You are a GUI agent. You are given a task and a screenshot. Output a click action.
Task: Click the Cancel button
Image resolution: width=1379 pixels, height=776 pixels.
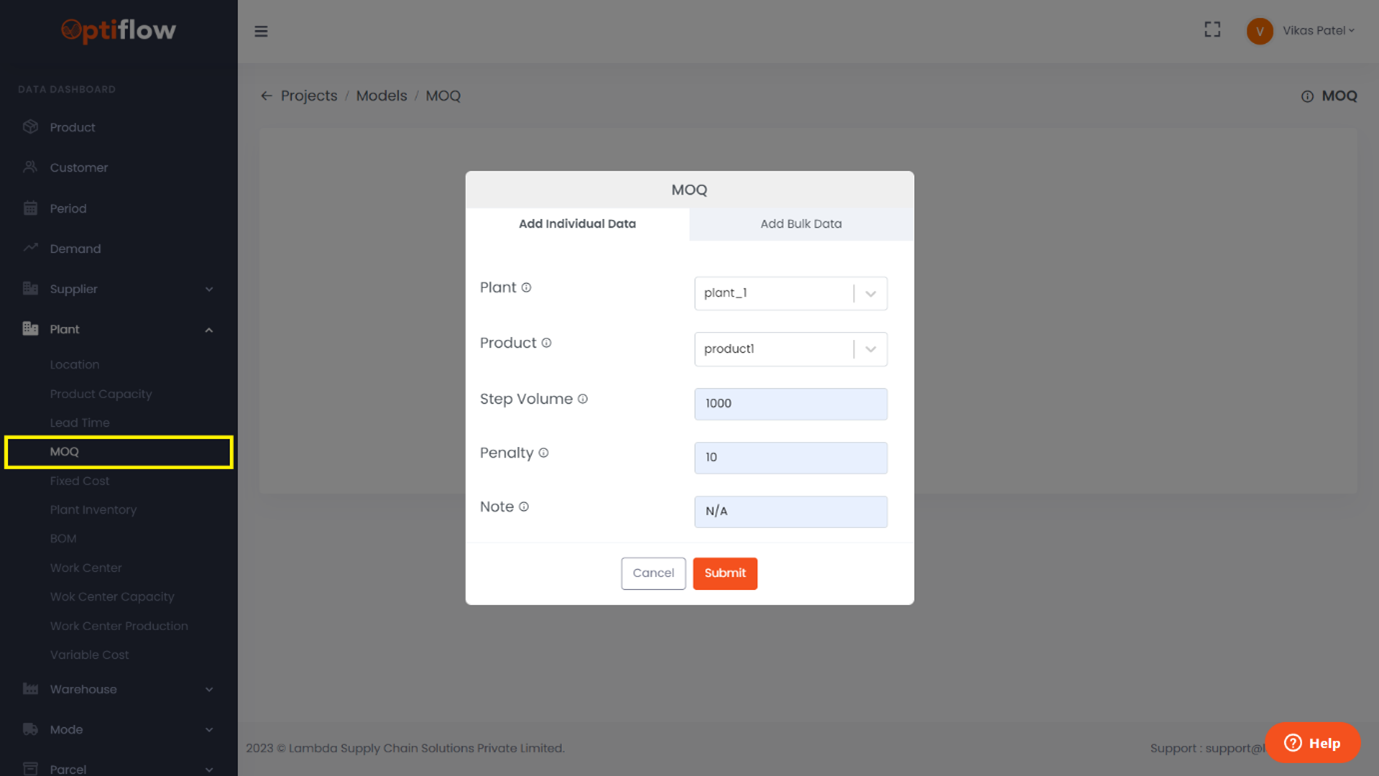pos(653,573)
